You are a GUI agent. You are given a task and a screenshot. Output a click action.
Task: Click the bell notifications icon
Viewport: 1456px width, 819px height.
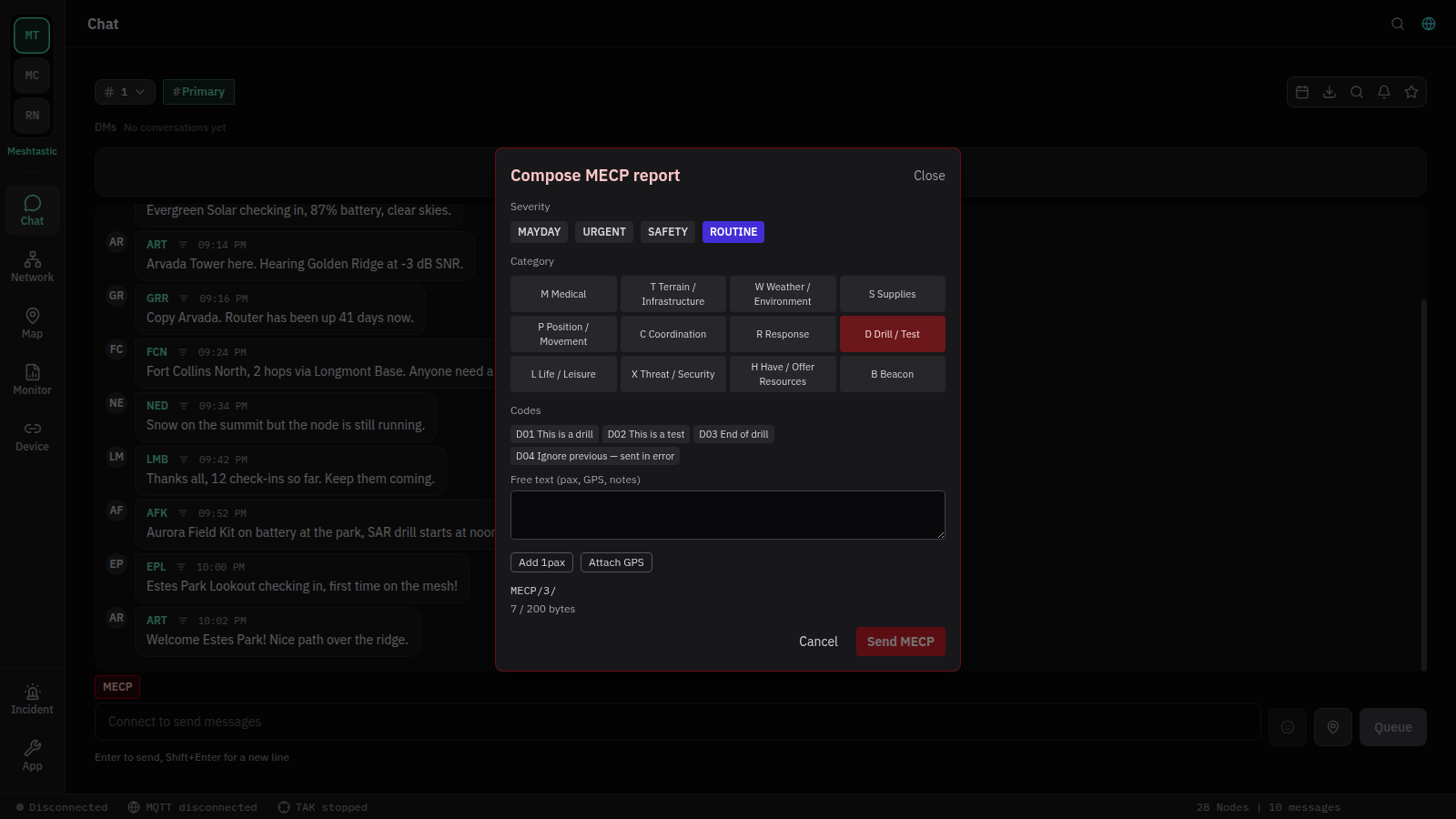pos(1384,92)
